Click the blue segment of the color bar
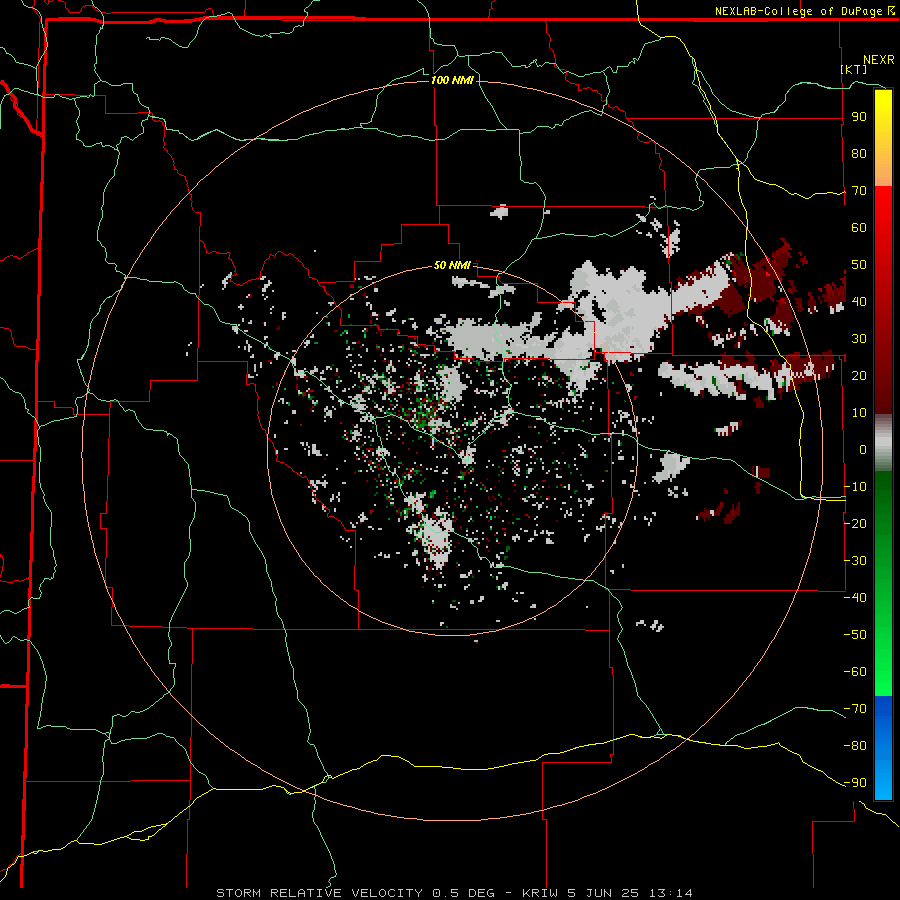900x900 pixels. pyautogui.click(x=883, y=748)
